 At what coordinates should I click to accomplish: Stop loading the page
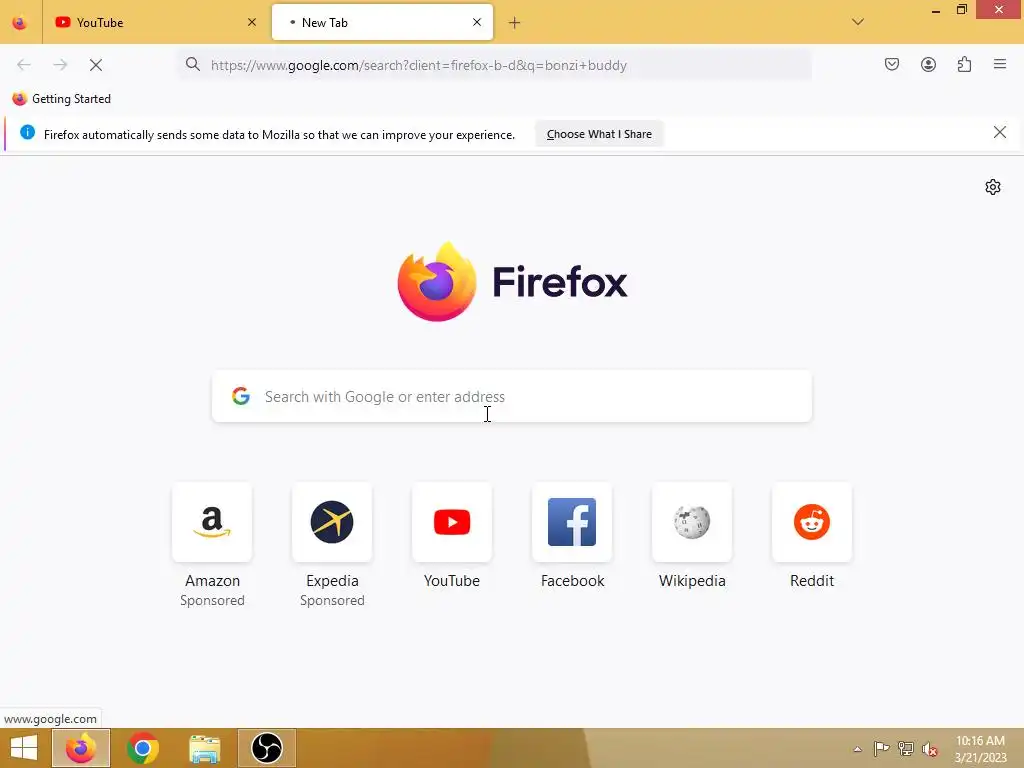[96, 65]
